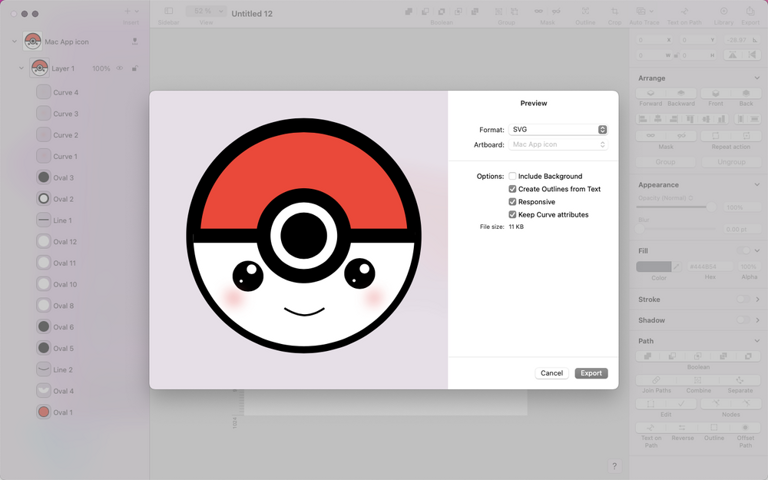This screenshot has height=480, width=768.
Task: Uncheck Create Outlines from Text
Action: [x=512, y=189]
